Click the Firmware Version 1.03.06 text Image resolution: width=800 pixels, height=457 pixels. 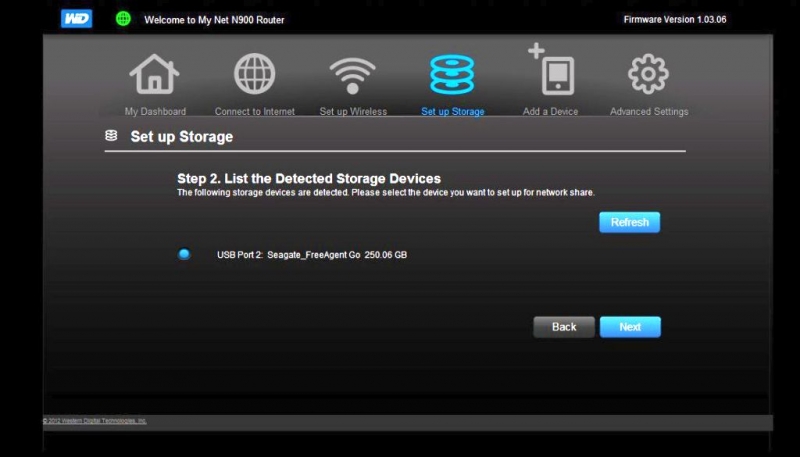coord(674,19)
